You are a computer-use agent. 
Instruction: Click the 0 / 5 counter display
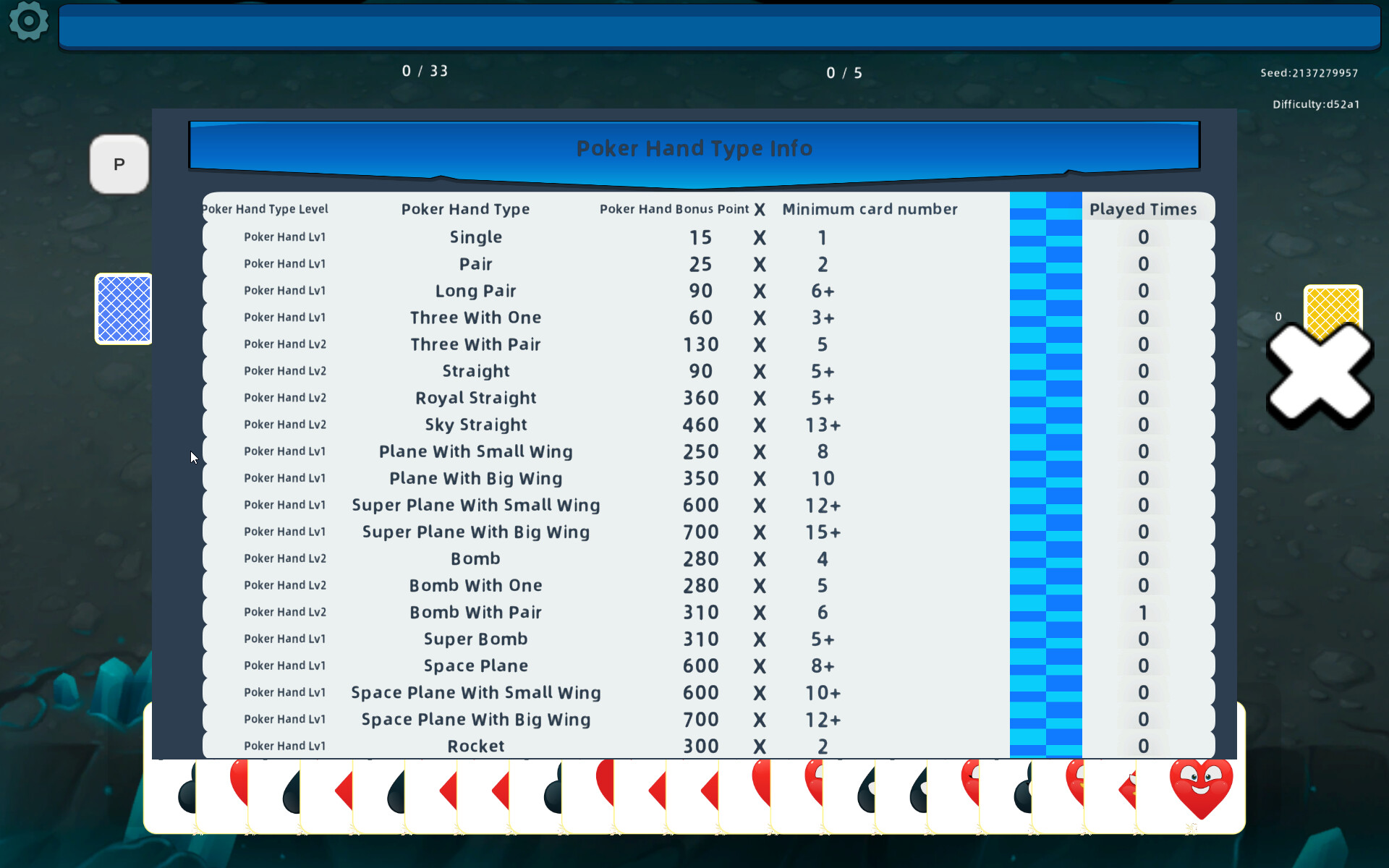pos(844,72)
